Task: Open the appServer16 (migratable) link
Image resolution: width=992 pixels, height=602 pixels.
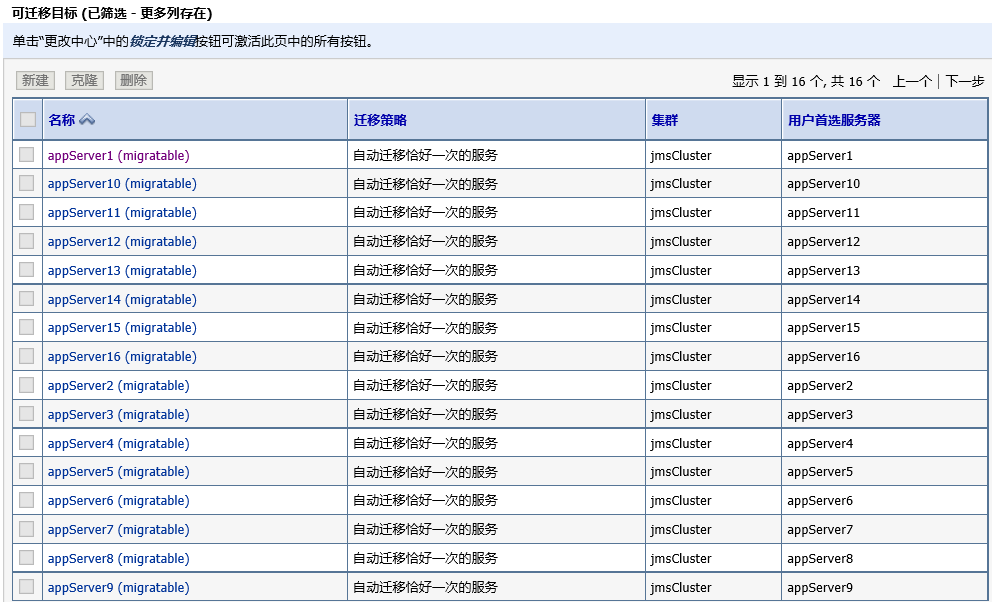Action: tap(122, 357)
